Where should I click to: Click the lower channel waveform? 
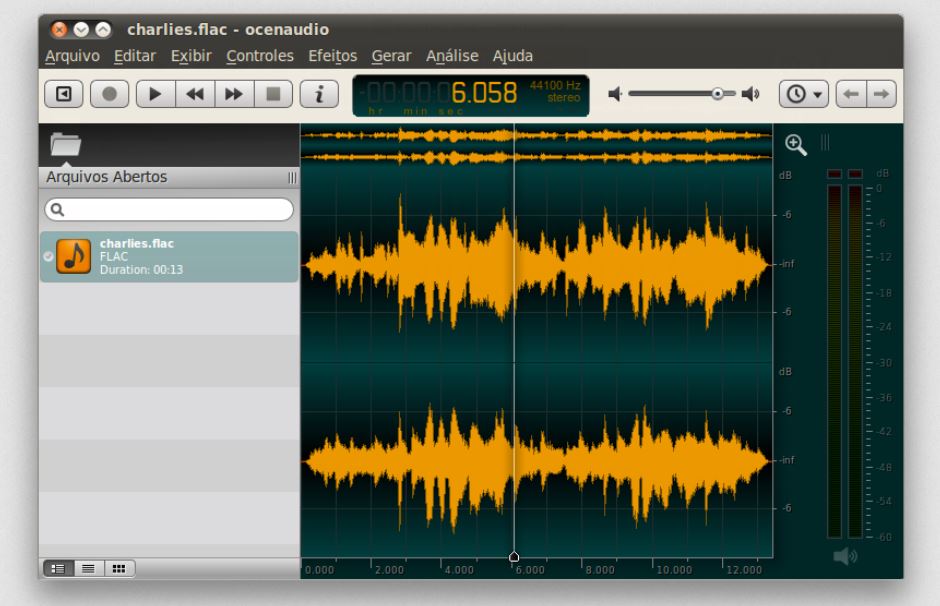tap(537, 460)
